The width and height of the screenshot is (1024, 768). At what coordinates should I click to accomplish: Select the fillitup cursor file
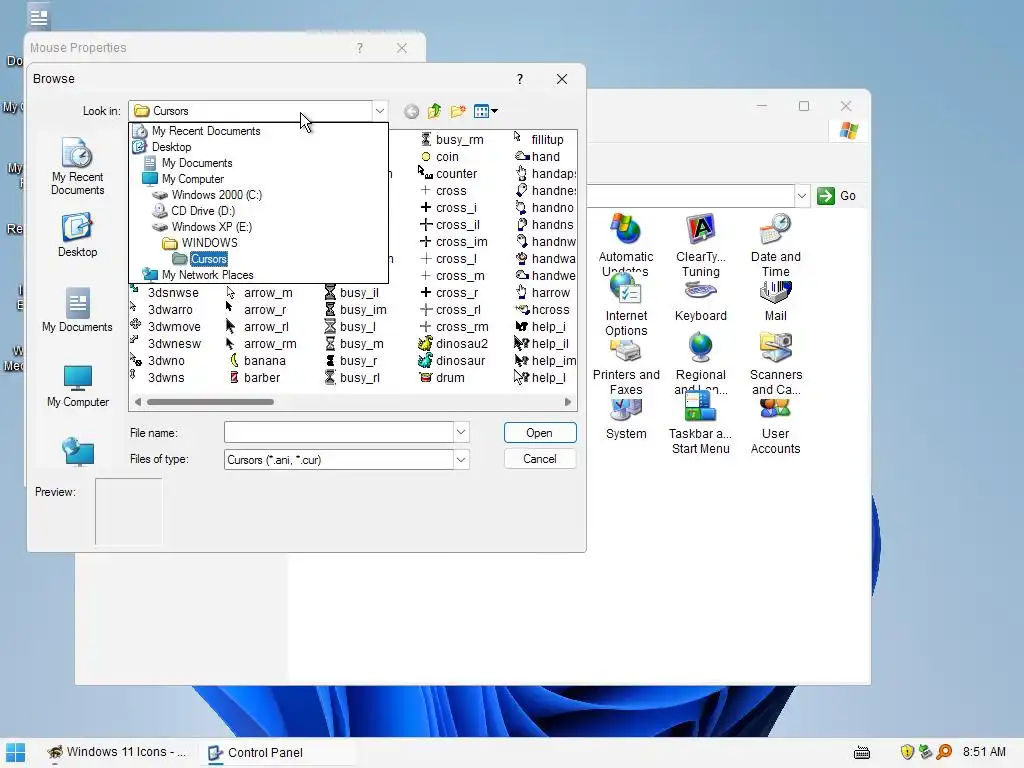click(539, 140)
